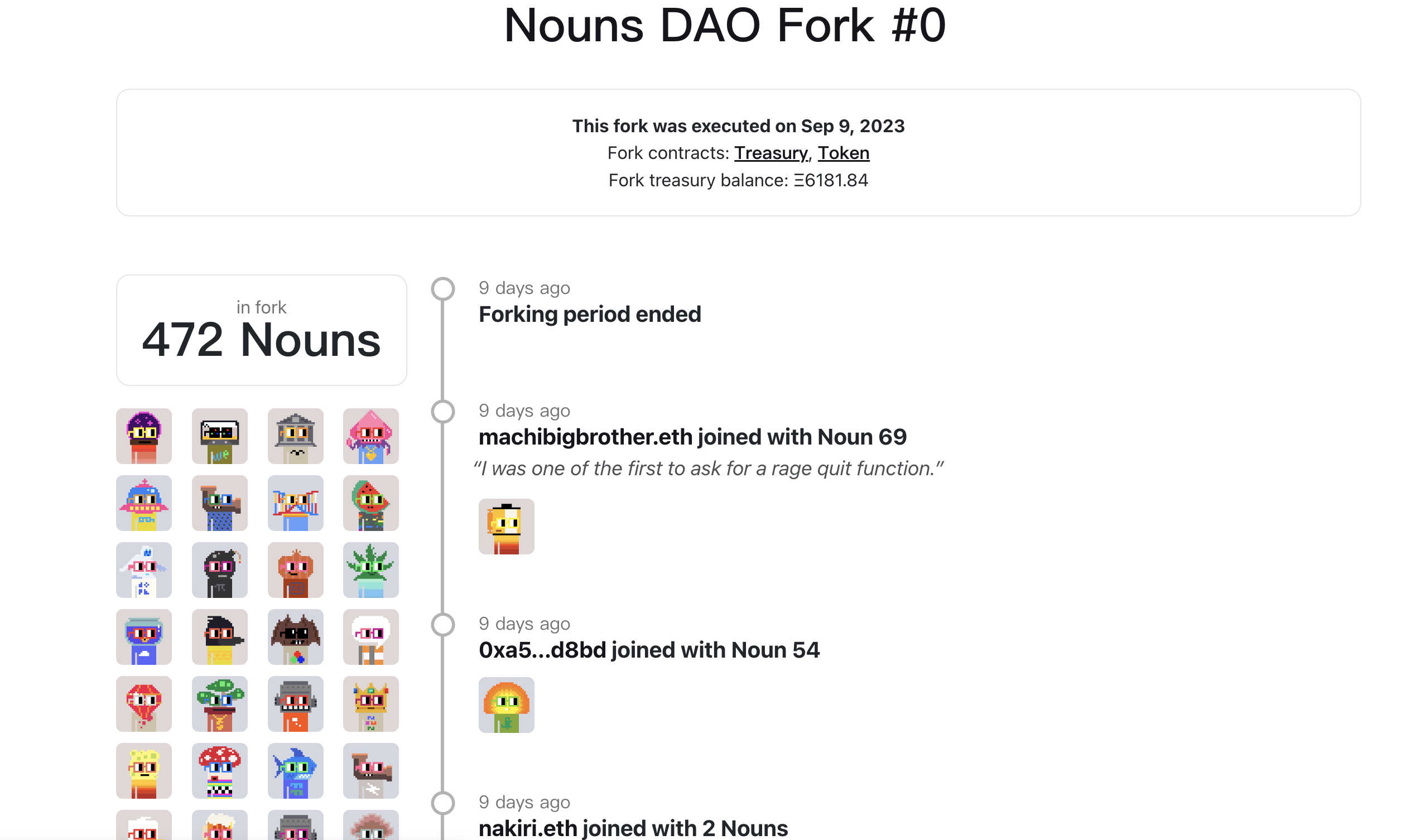Select the pink UFO saucer-head Noun
Screen dimensions: 1406x840
(x=144, y=503)
